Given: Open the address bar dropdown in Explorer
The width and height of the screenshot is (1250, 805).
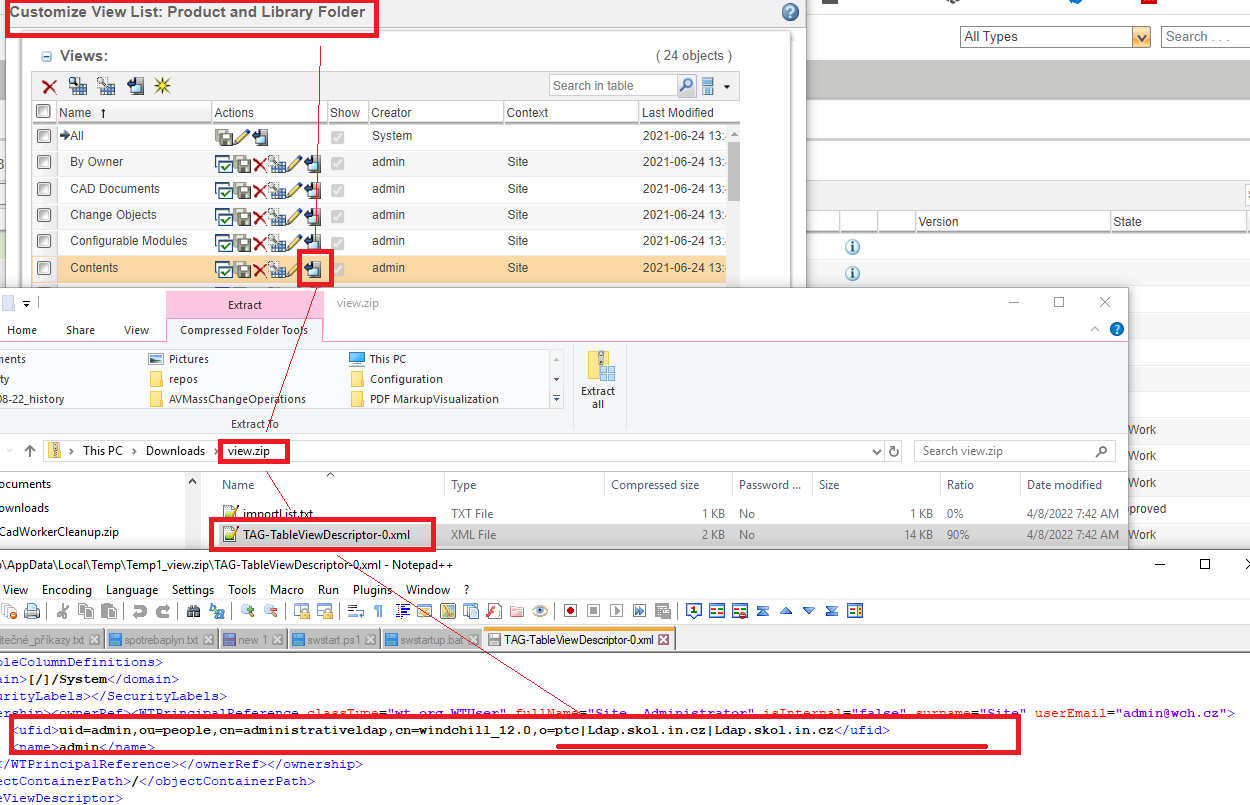Looking at the screenshot, I should (x=878, y=451).
